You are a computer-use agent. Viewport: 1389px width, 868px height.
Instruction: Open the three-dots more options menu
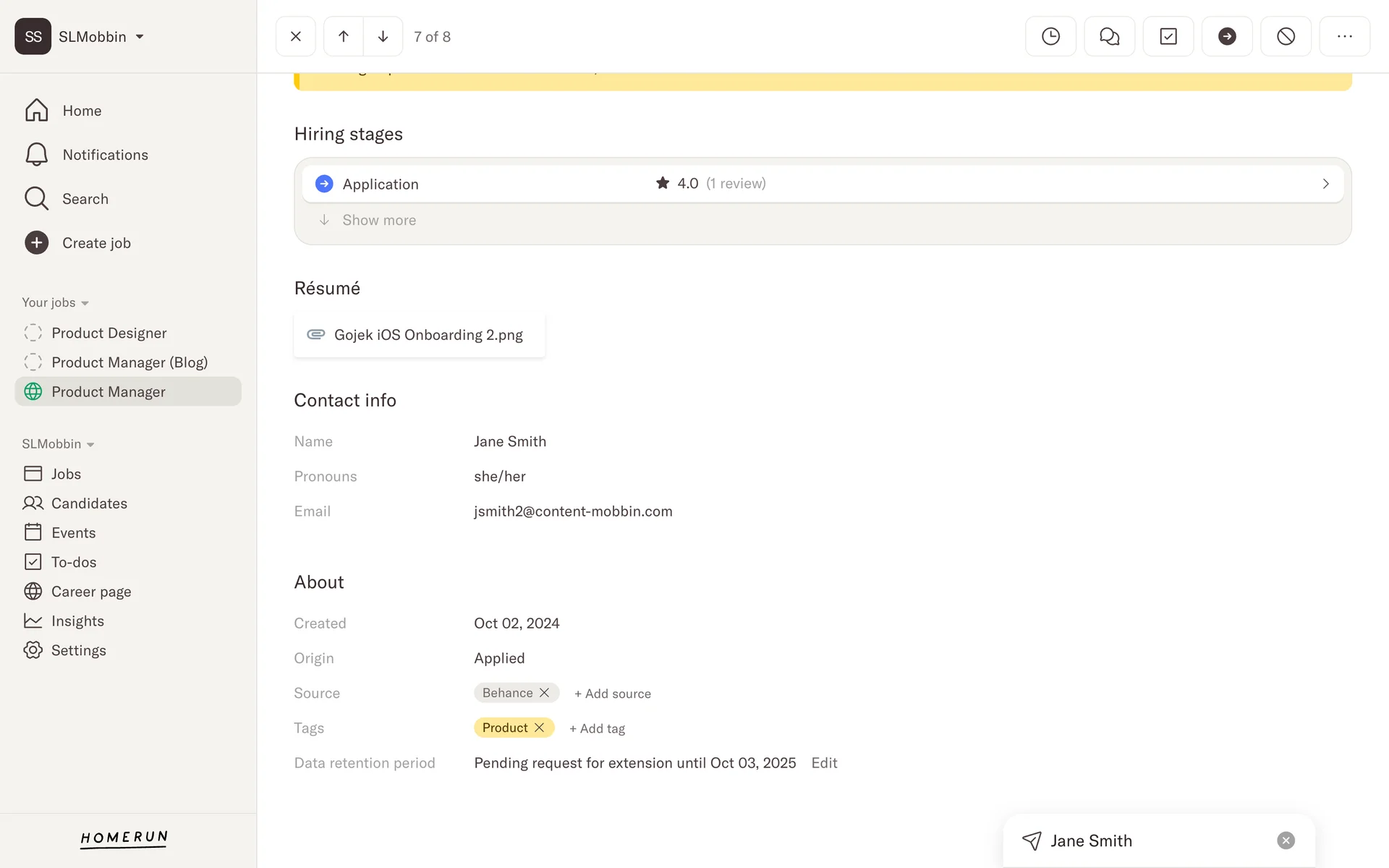(x=1344, y=36)
